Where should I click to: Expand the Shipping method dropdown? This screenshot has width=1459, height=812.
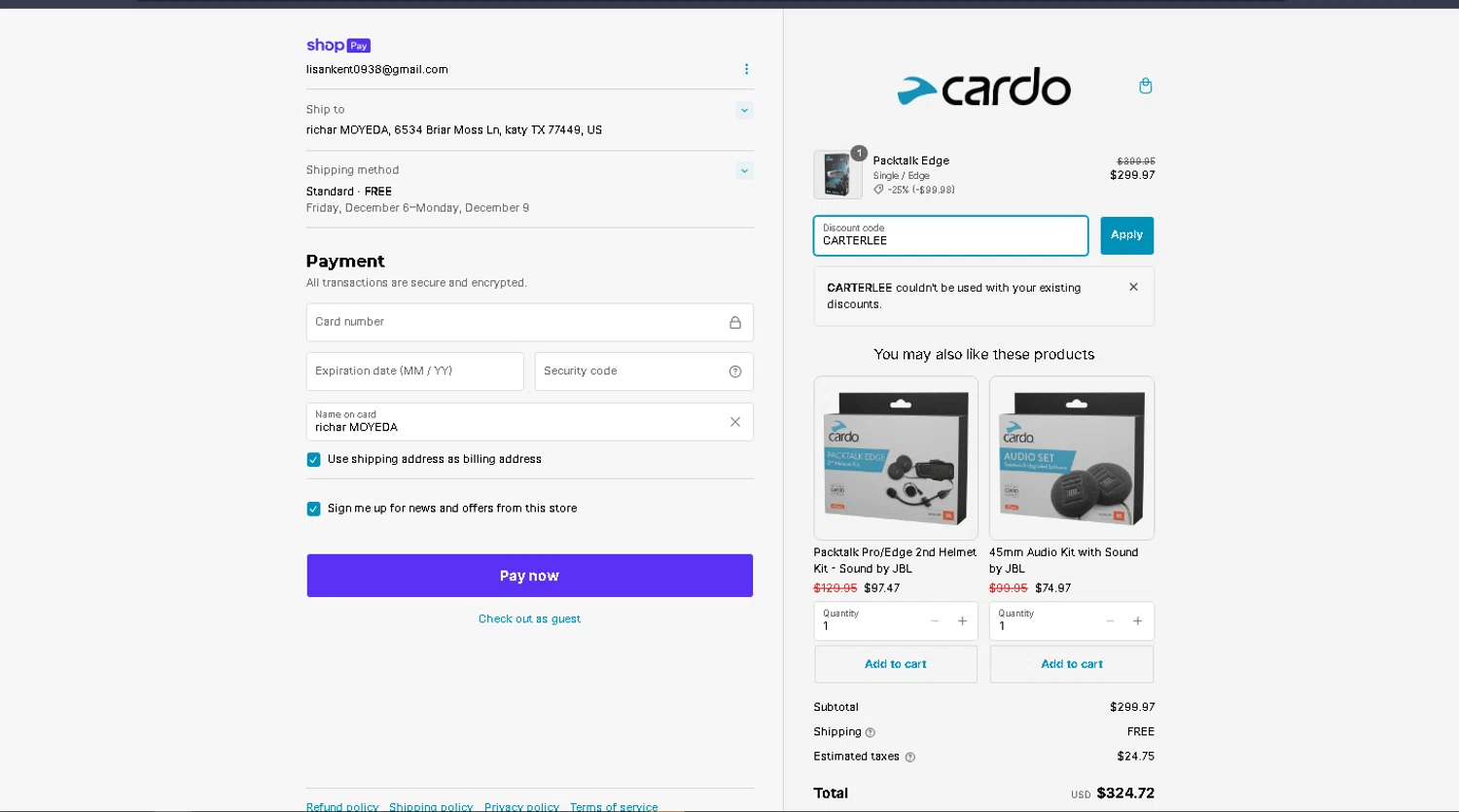(x=744, y=170)
